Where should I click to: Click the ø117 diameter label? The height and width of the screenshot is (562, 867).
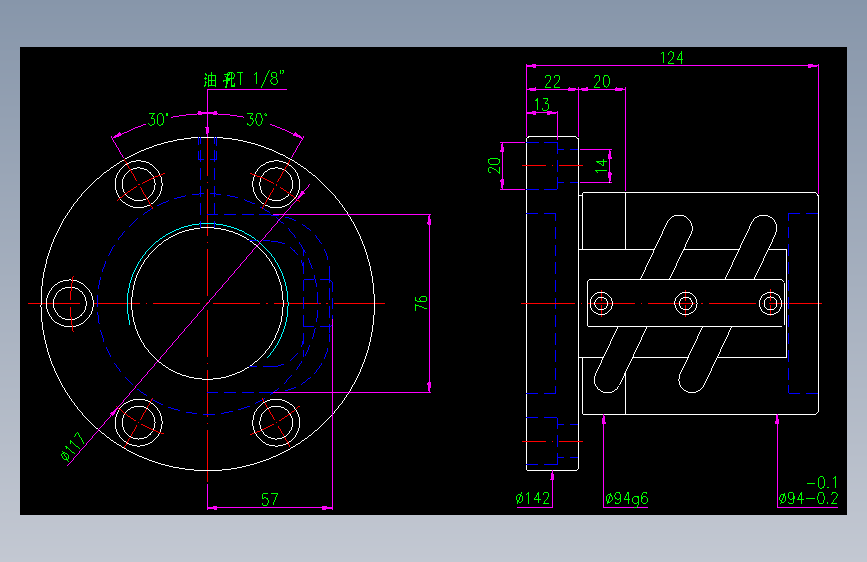point(72,446)
